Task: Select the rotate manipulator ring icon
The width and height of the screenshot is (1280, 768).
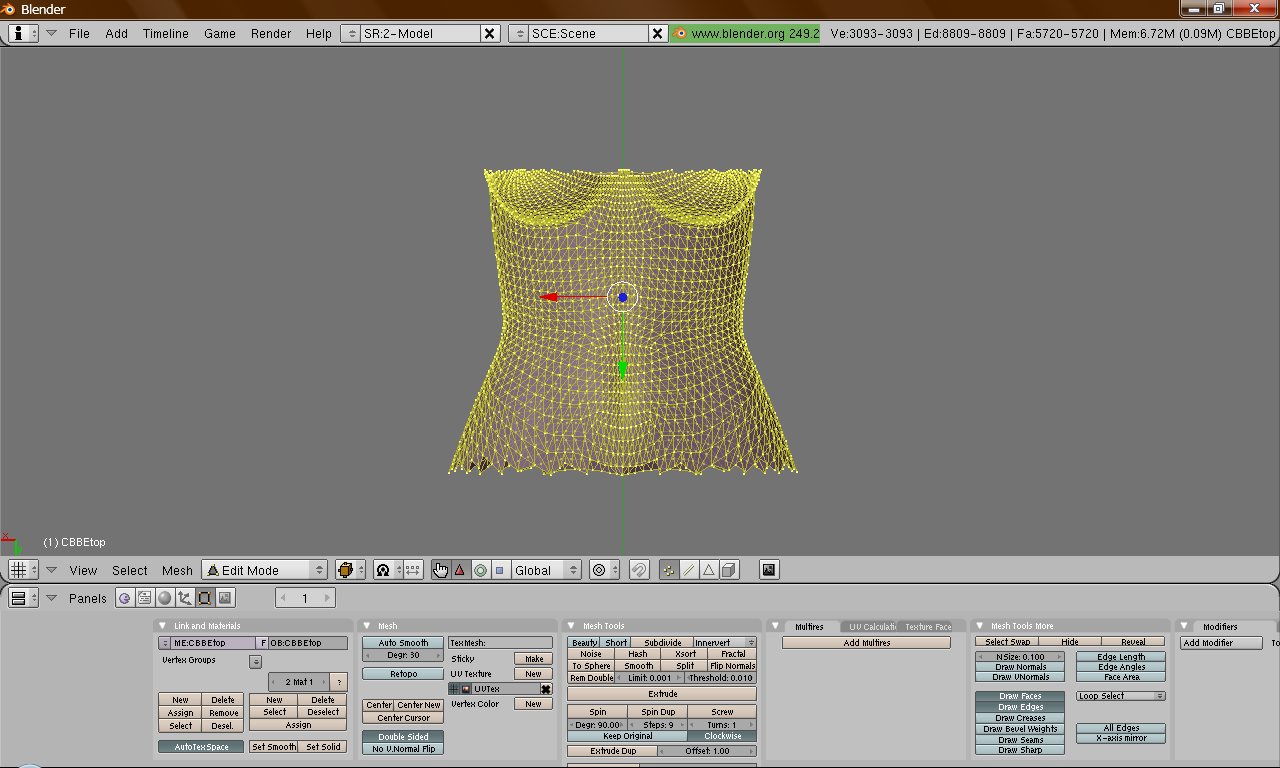Action: click(x=480, y=570)
